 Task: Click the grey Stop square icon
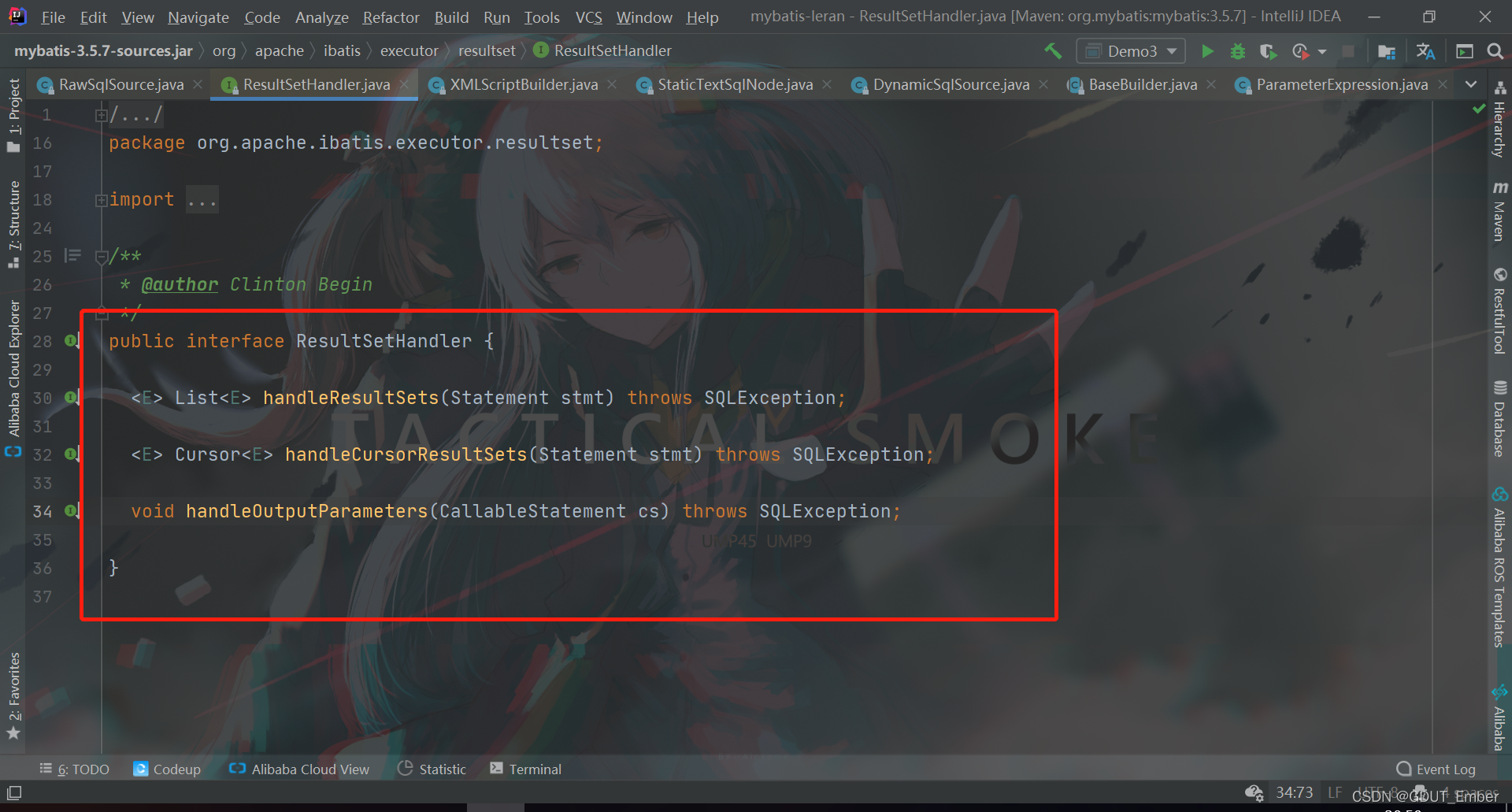click(1348, 51)
